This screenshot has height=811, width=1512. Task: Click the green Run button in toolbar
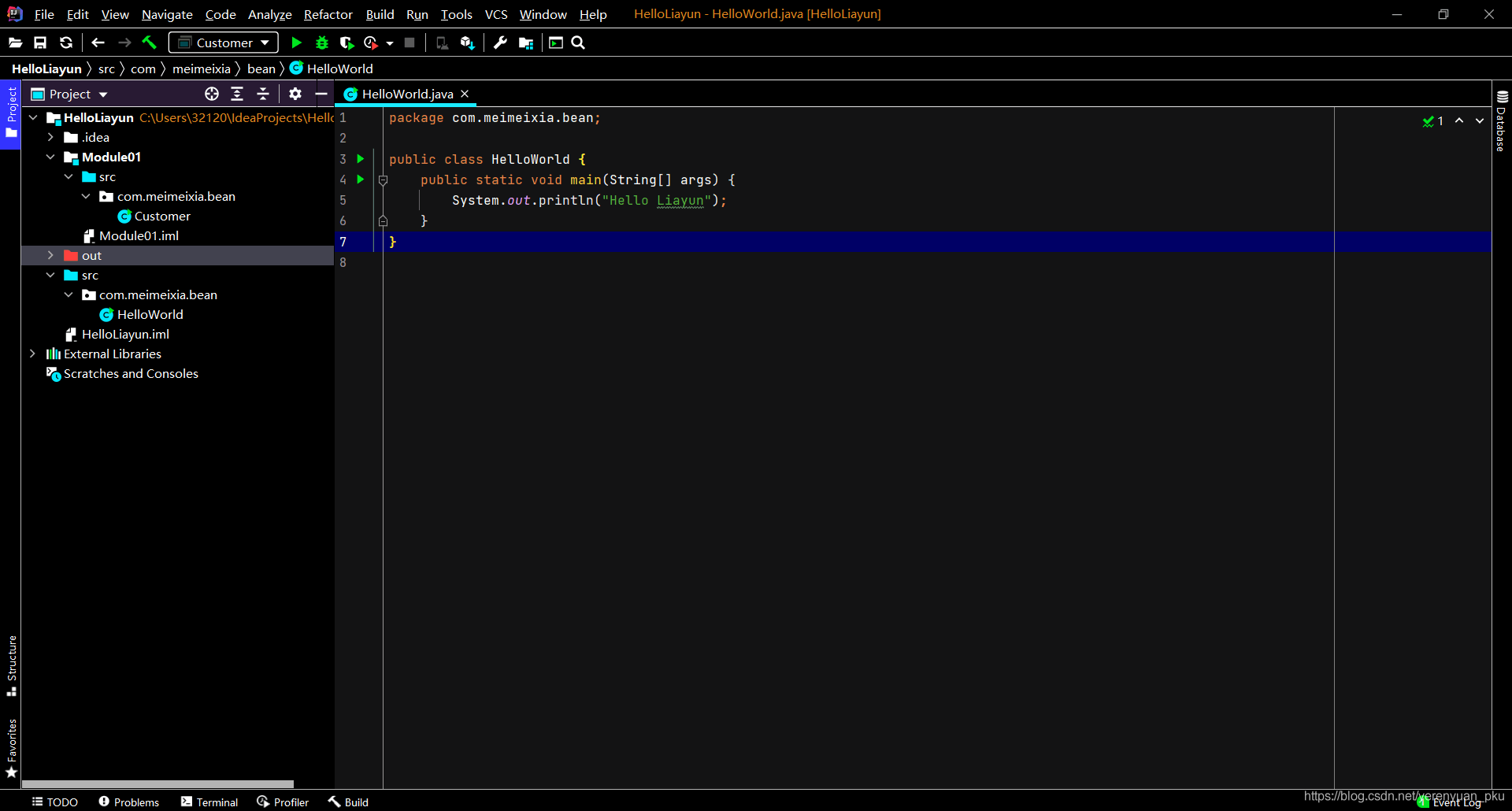(296, 43)
